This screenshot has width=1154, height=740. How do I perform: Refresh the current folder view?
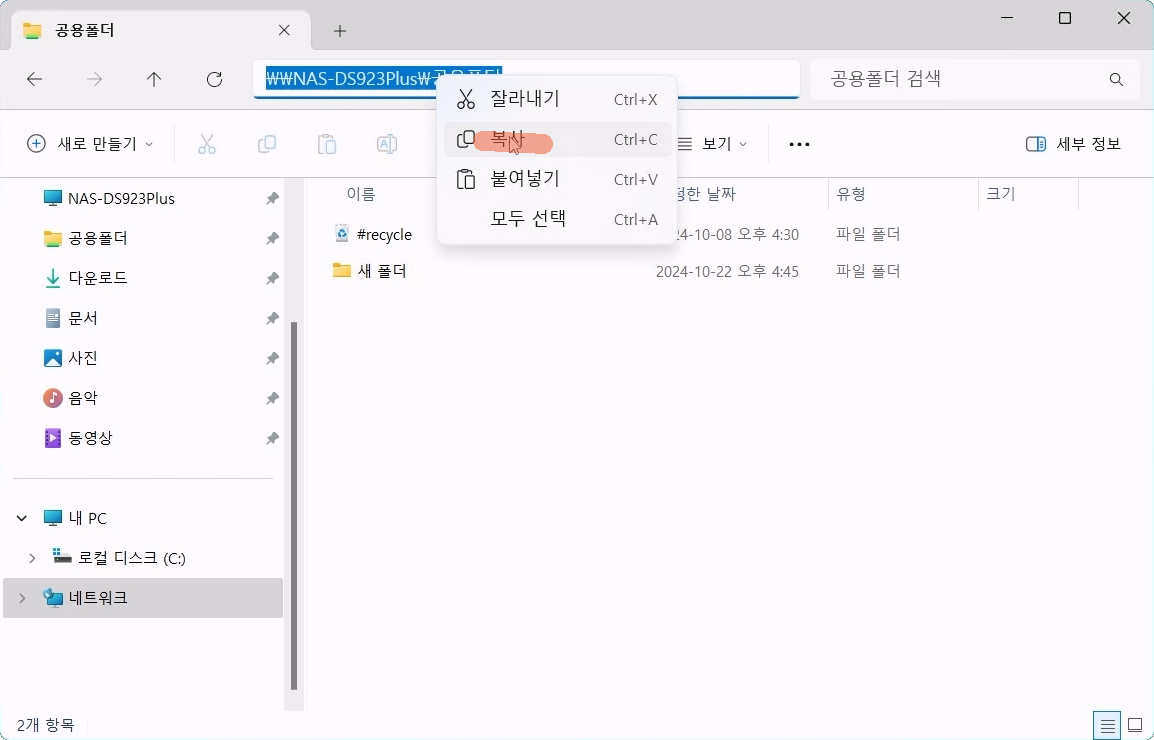point(213,79)
